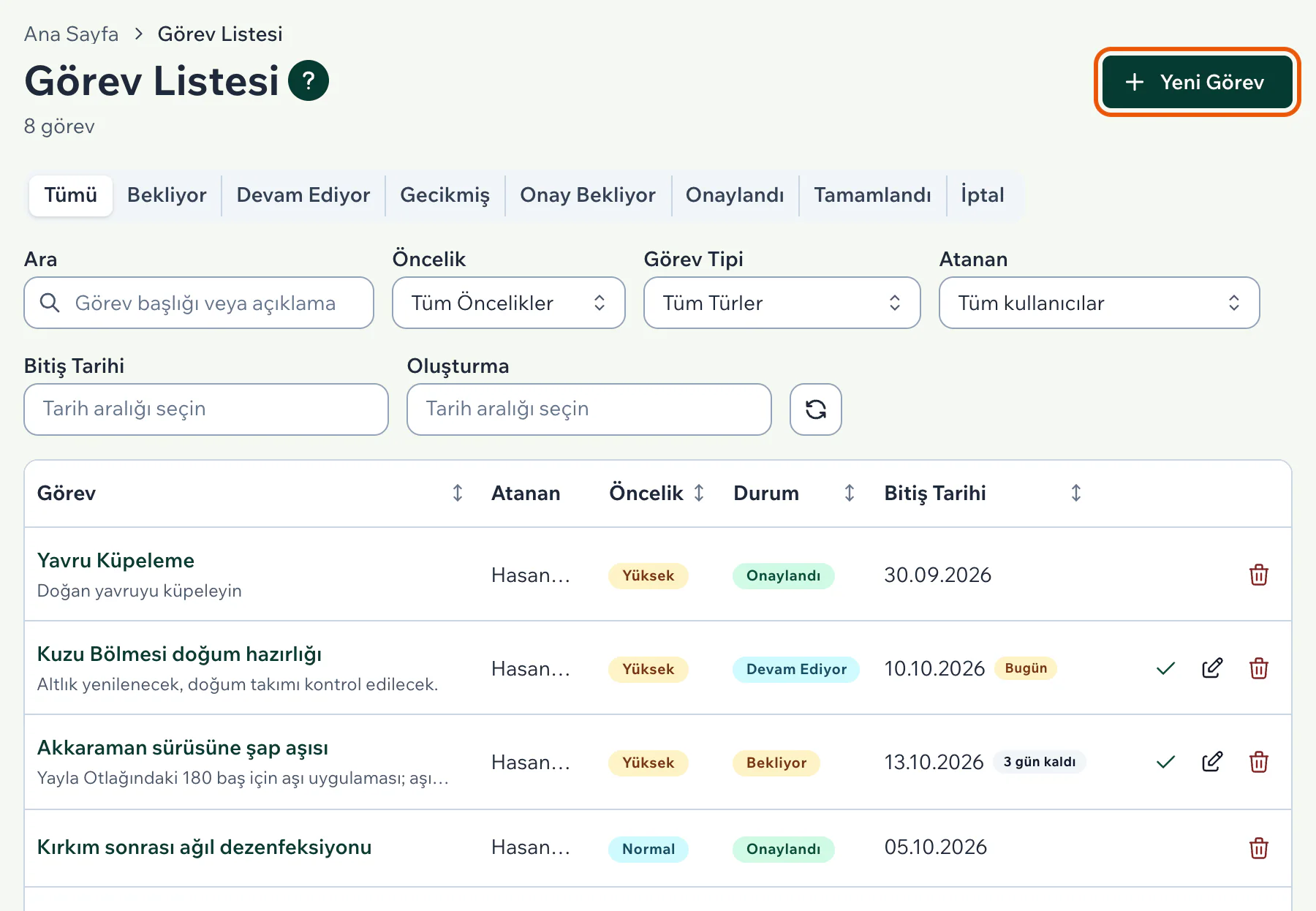Switch to the Bekliyor tab

point(167,195)
